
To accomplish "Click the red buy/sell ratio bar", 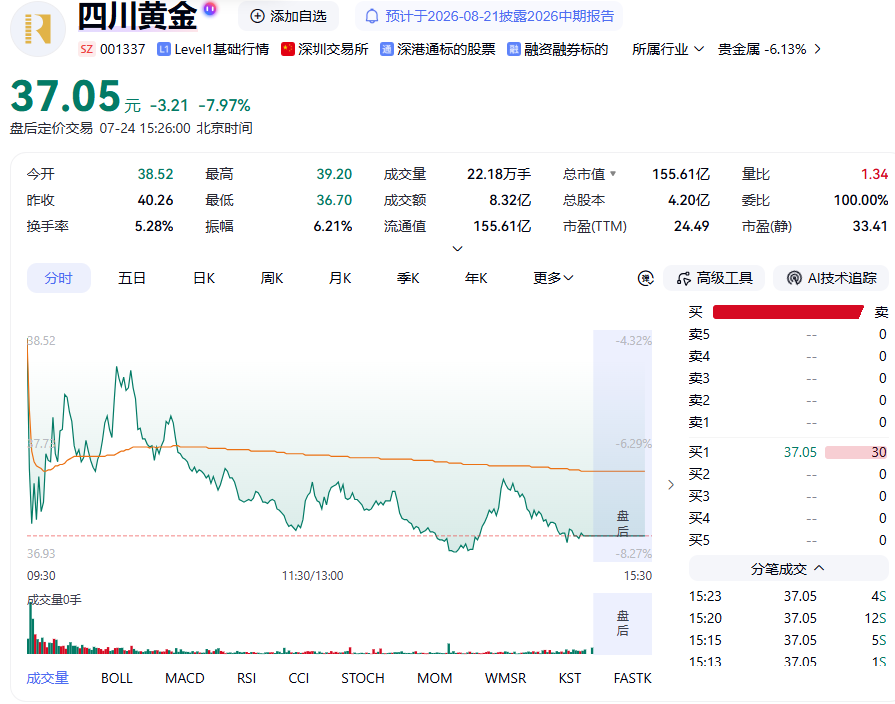I will coord(788,312).
